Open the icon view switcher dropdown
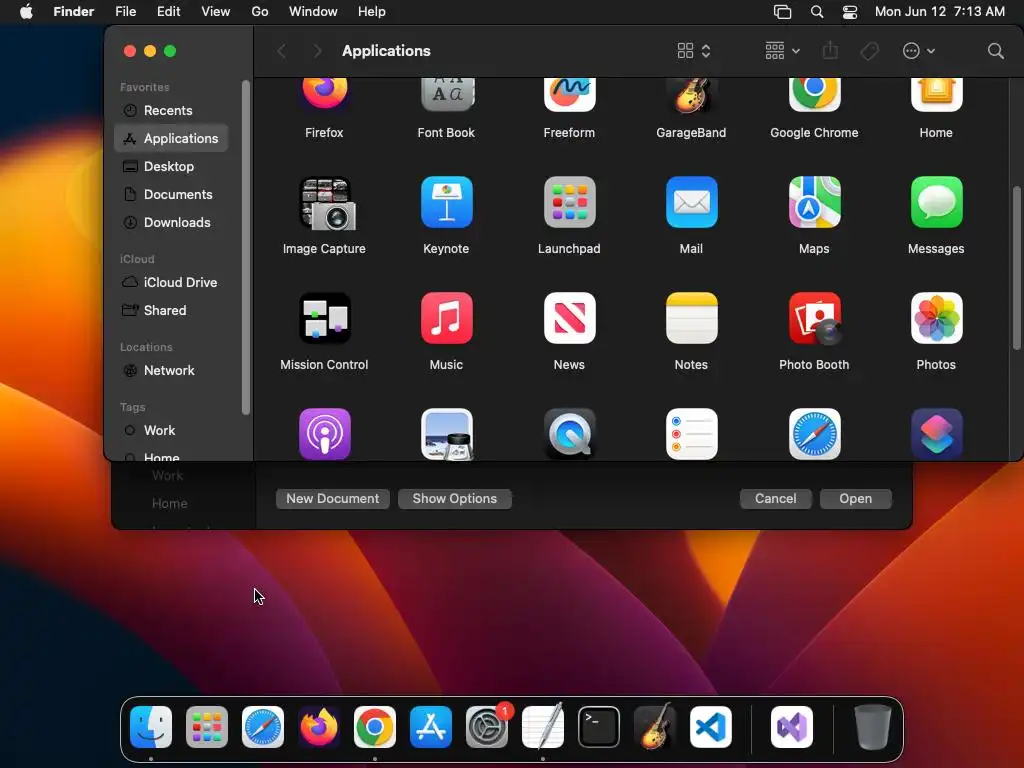Screen dimensions: 1024x768 coord(694,51)
